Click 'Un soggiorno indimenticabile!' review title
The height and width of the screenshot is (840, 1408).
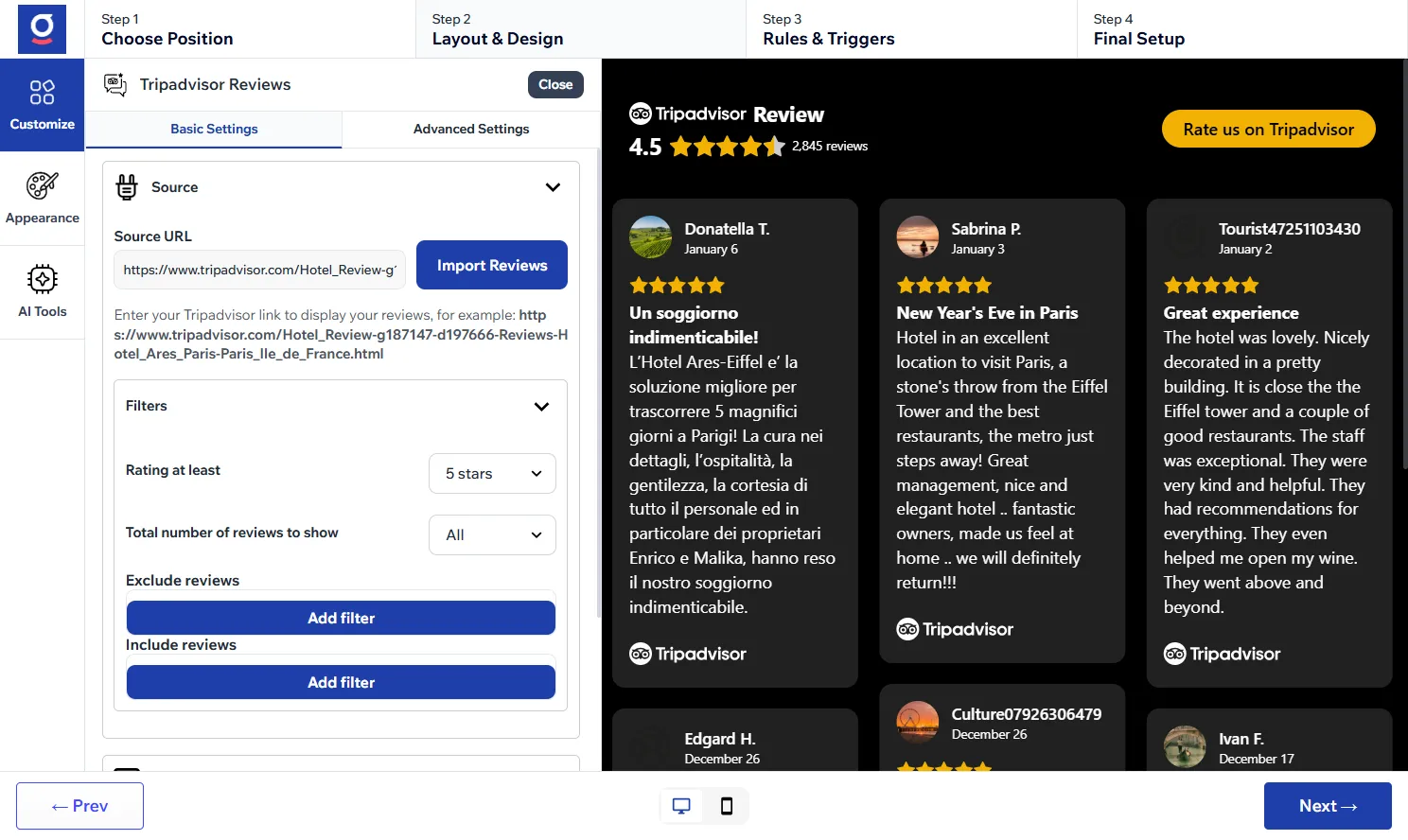tap(694, 325)
